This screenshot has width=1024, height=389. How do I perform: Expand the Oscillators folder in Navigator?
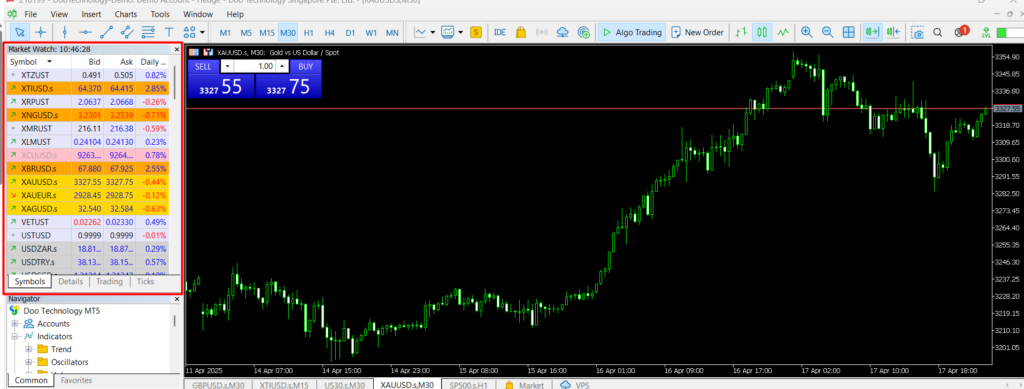(x=28, y=362)
